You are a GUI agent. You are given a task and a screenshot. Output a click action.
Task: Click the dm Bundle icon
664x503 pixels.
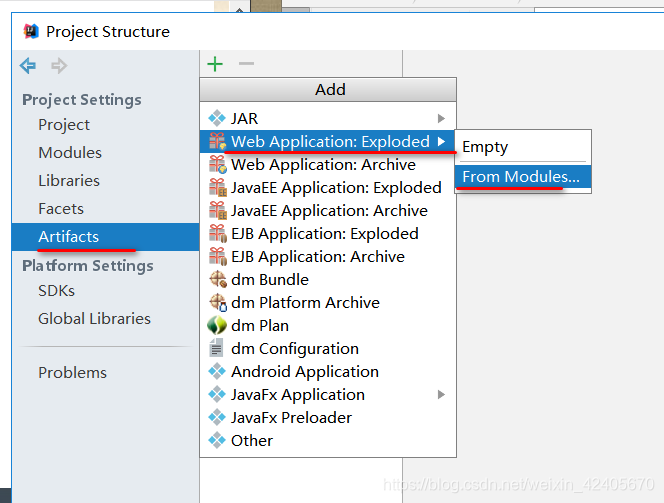coord(218,279)
